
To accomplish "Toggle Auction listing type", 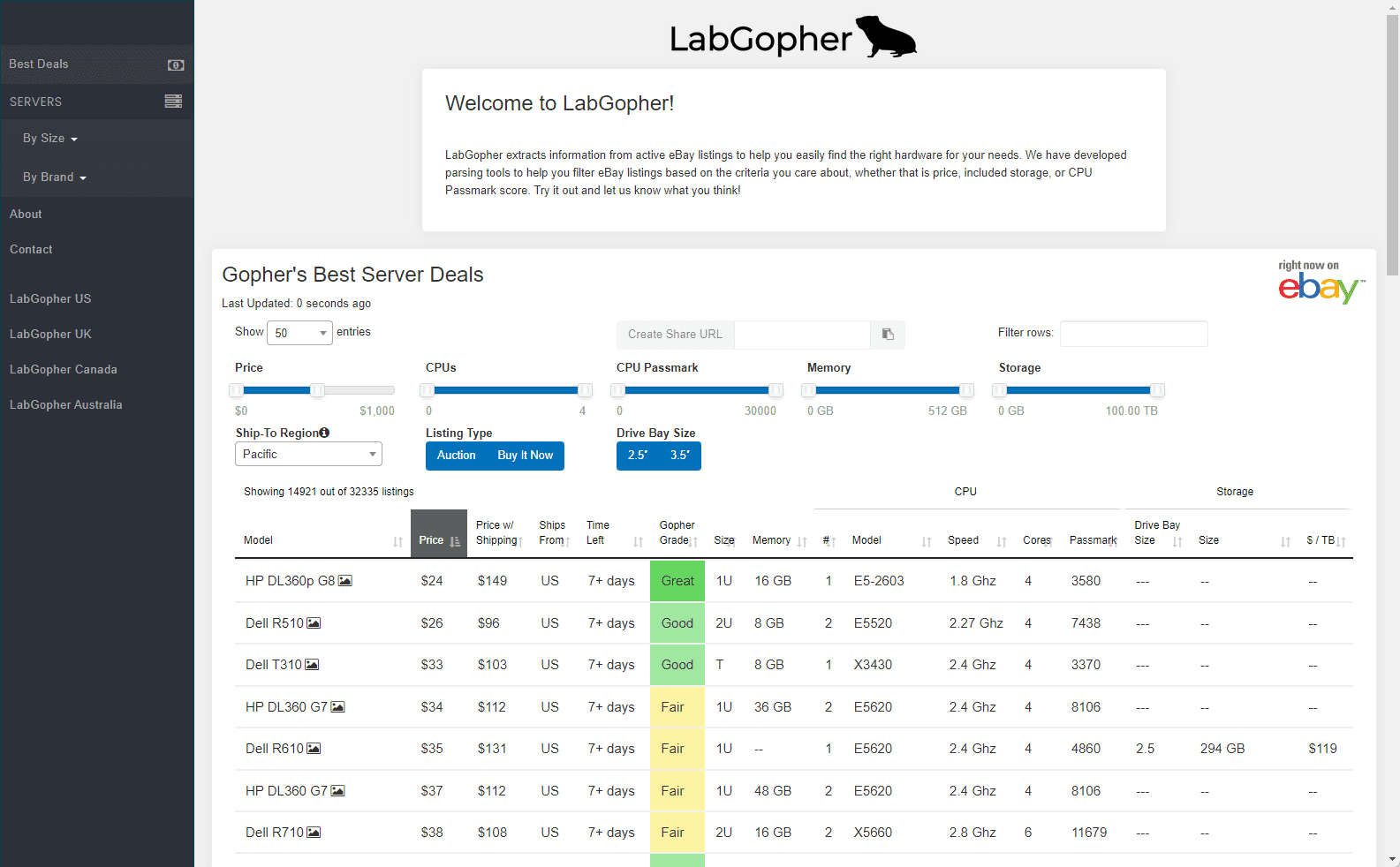I will click(456, 456).
